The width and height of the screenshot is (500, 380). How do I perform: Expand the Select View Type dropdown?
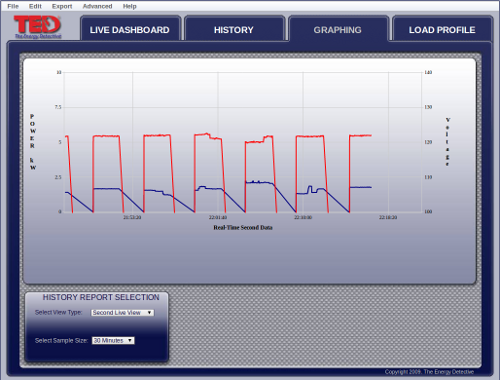click(122, 313)
